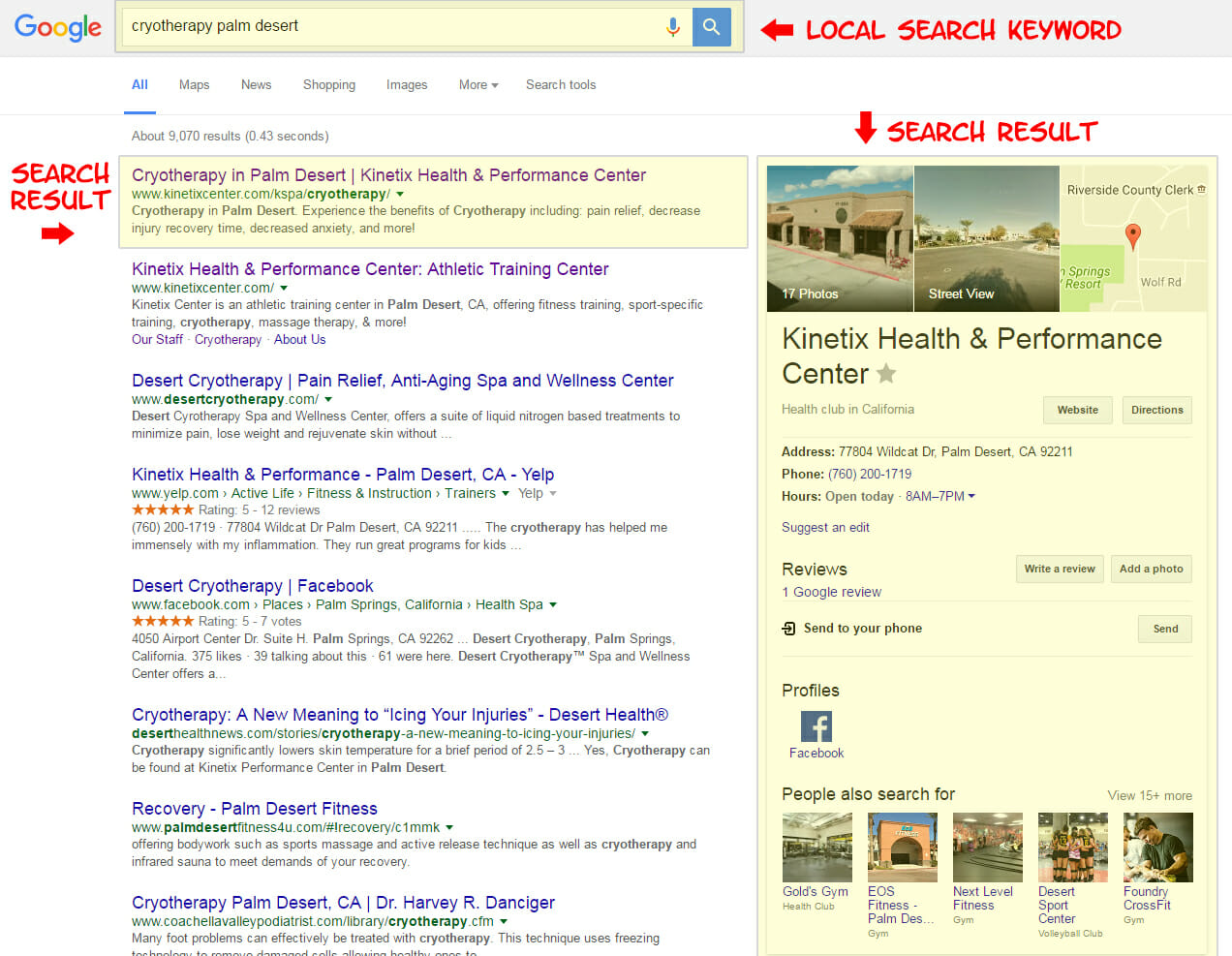The width and height of the screenshot is (1232, 956).
Task: Expand the hours 8AM–7PM dropdown
Action: click(940, 497)
